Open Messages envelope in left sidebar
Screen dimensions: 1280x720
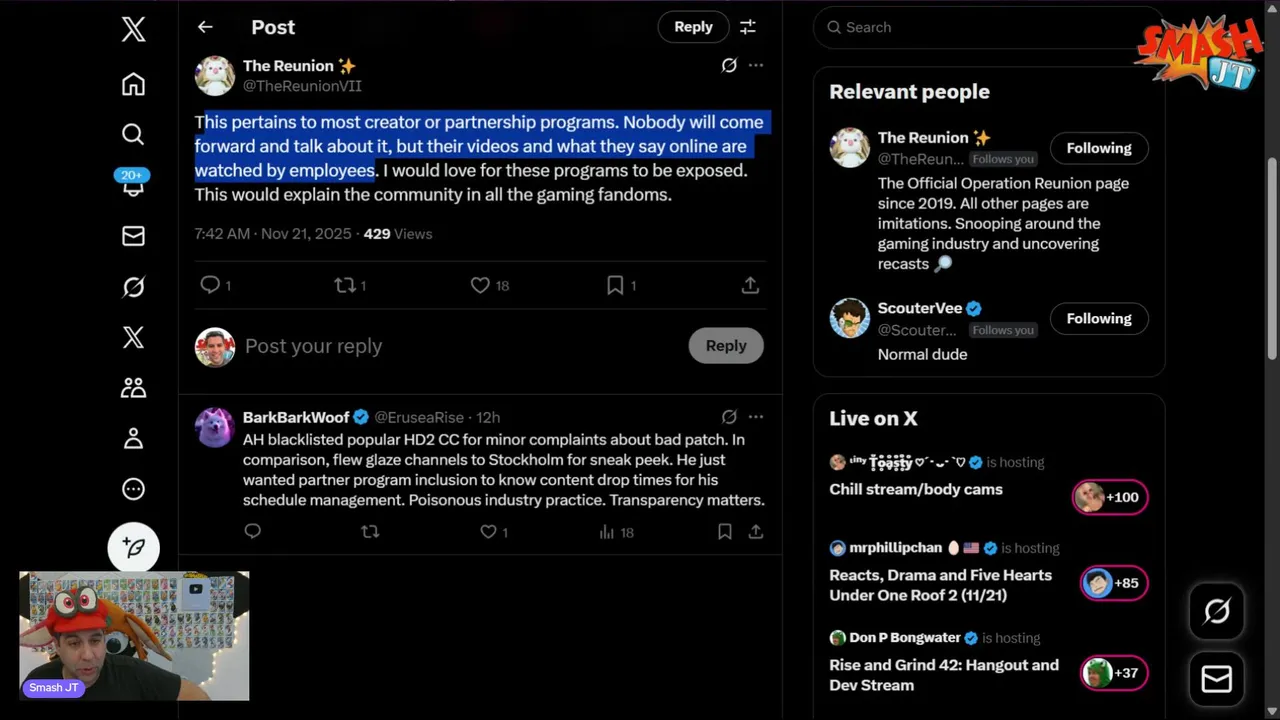coord(133,236)
